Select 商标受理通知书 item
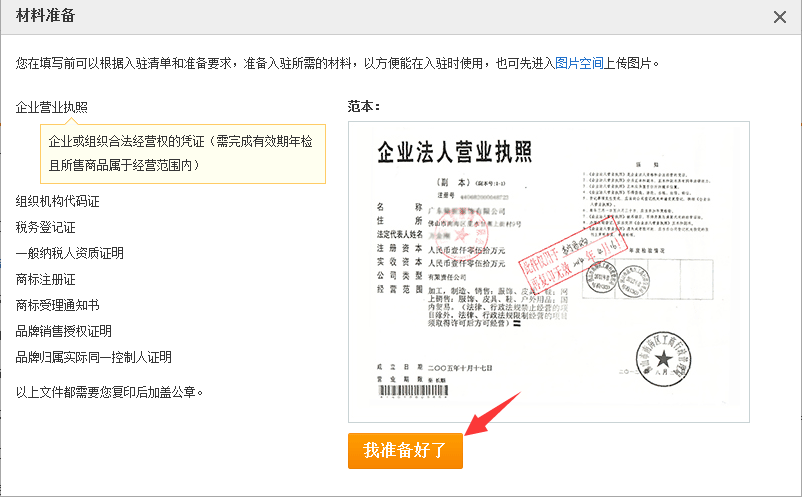 [x=57, y=305]
